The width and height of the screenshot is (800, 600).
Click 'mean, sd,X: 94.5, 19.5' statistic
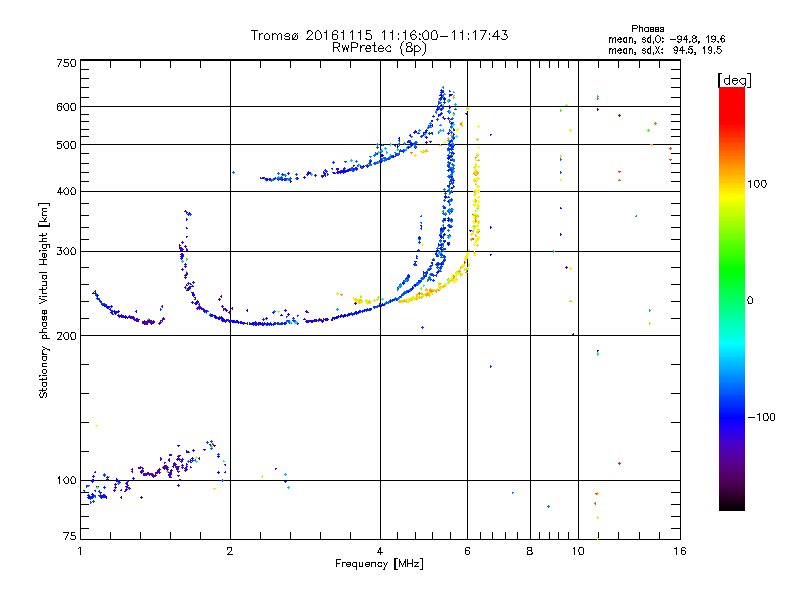pos(665,50)
